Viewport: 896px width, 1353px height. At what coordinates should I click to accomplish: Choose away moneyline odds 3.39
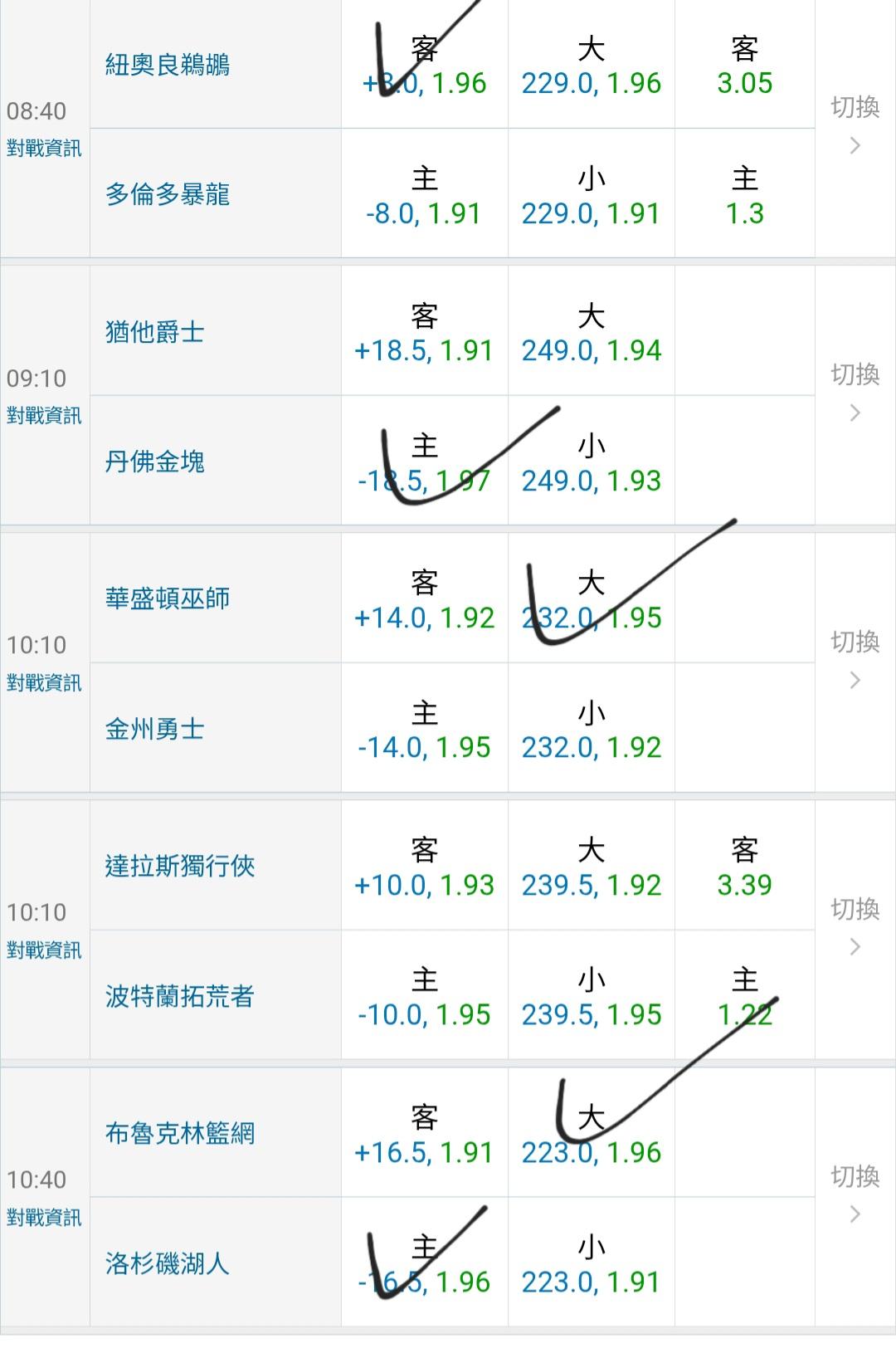[x=744, y=867]
